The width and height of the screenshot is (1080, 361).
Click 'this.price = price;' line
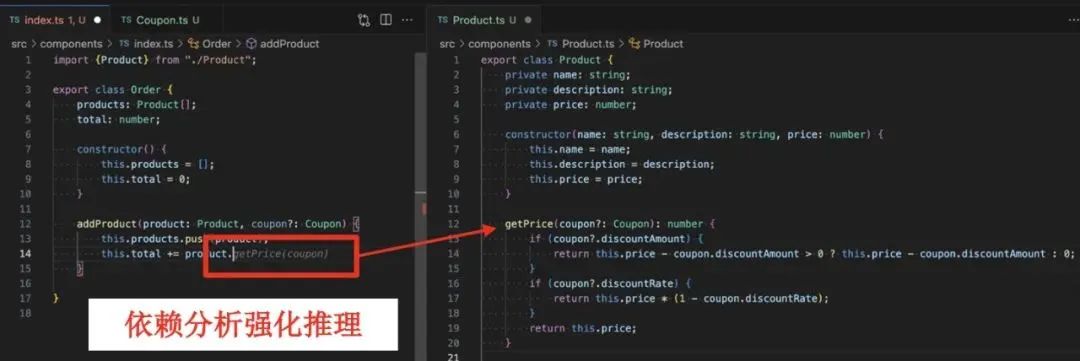click(586, 178)
